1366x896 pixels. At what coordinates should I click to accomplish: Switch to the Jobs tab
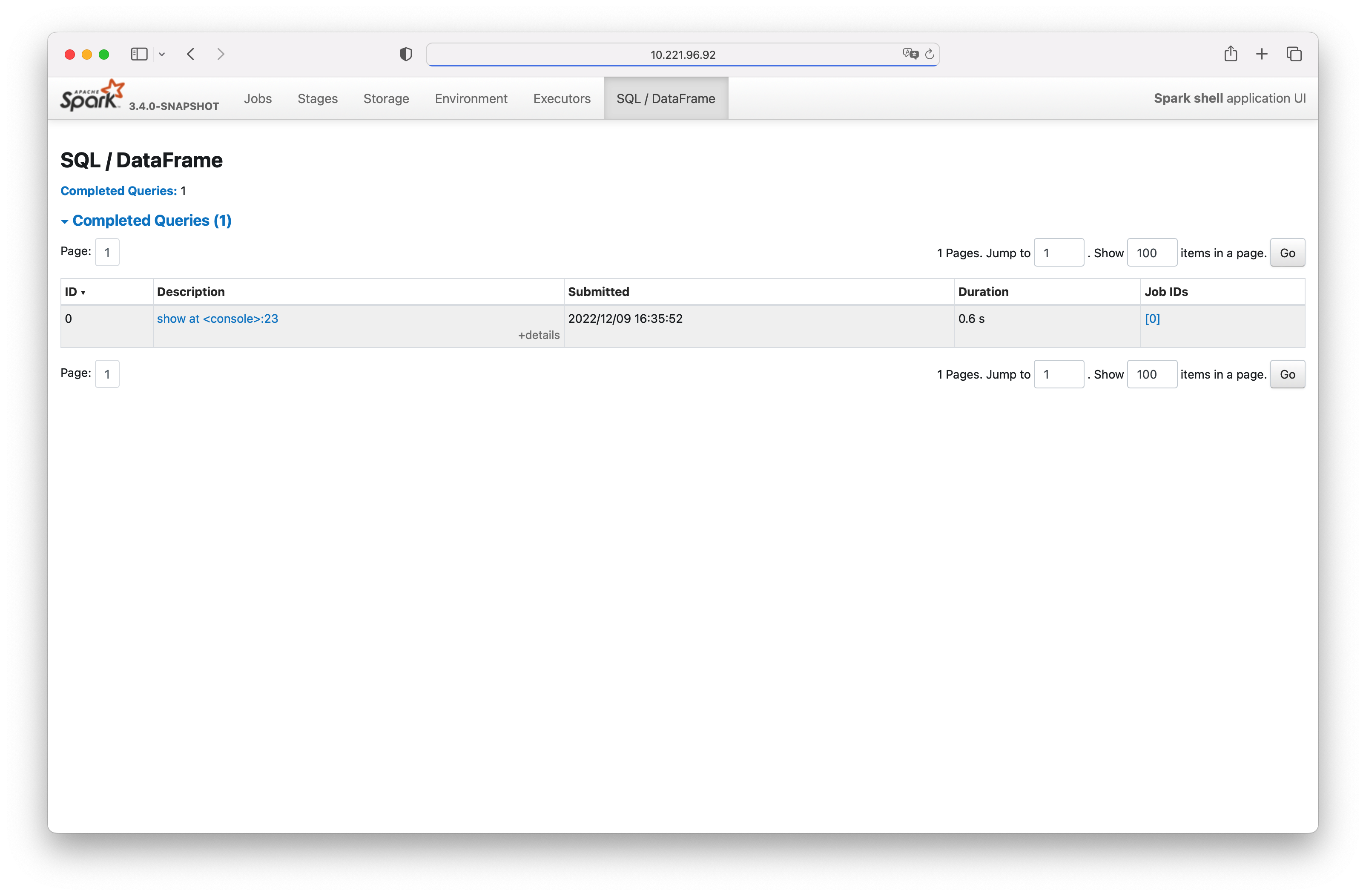pos(258,99)
